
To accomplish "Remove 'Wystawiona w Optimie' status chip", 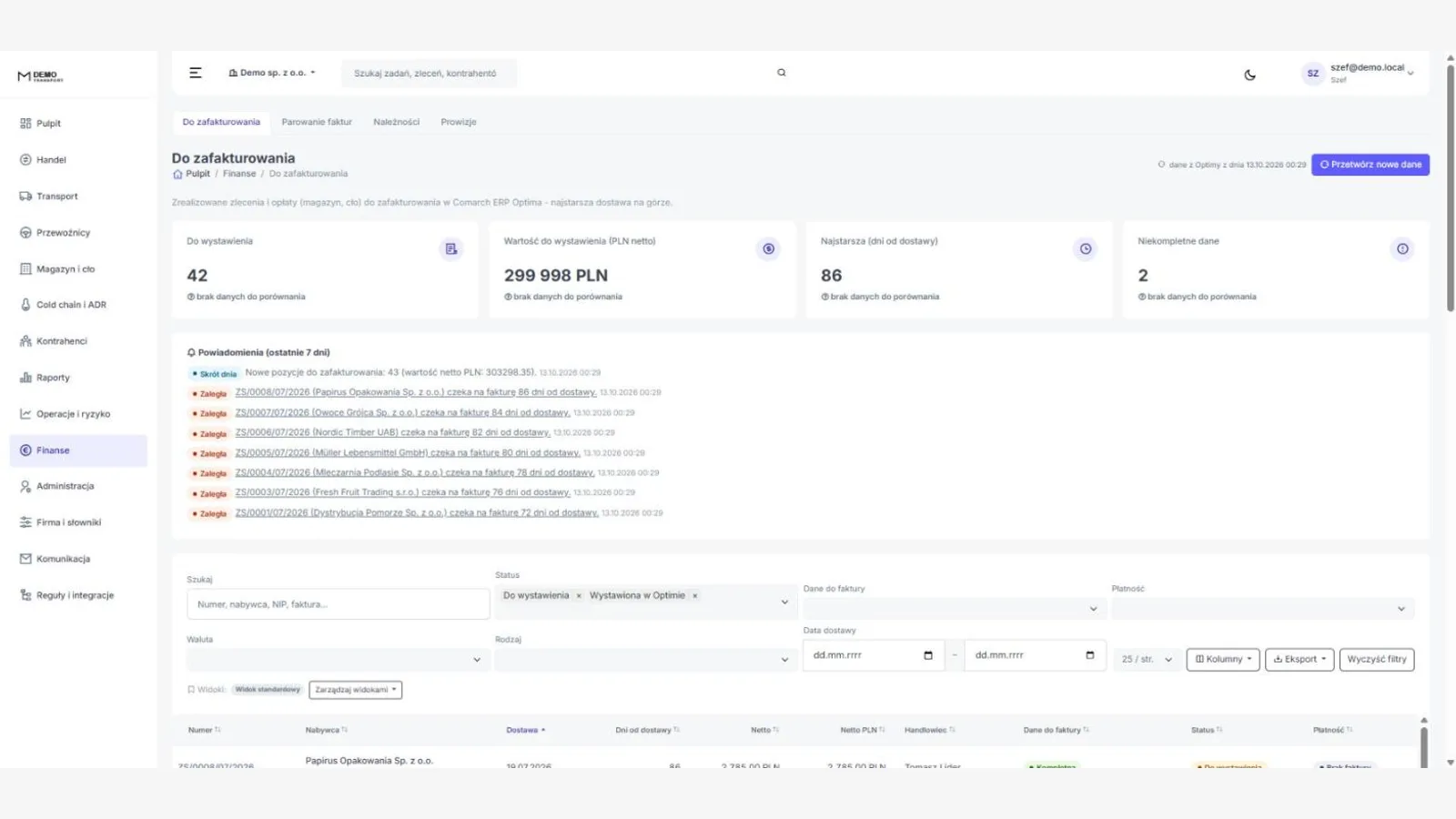I will pos(695,596).
